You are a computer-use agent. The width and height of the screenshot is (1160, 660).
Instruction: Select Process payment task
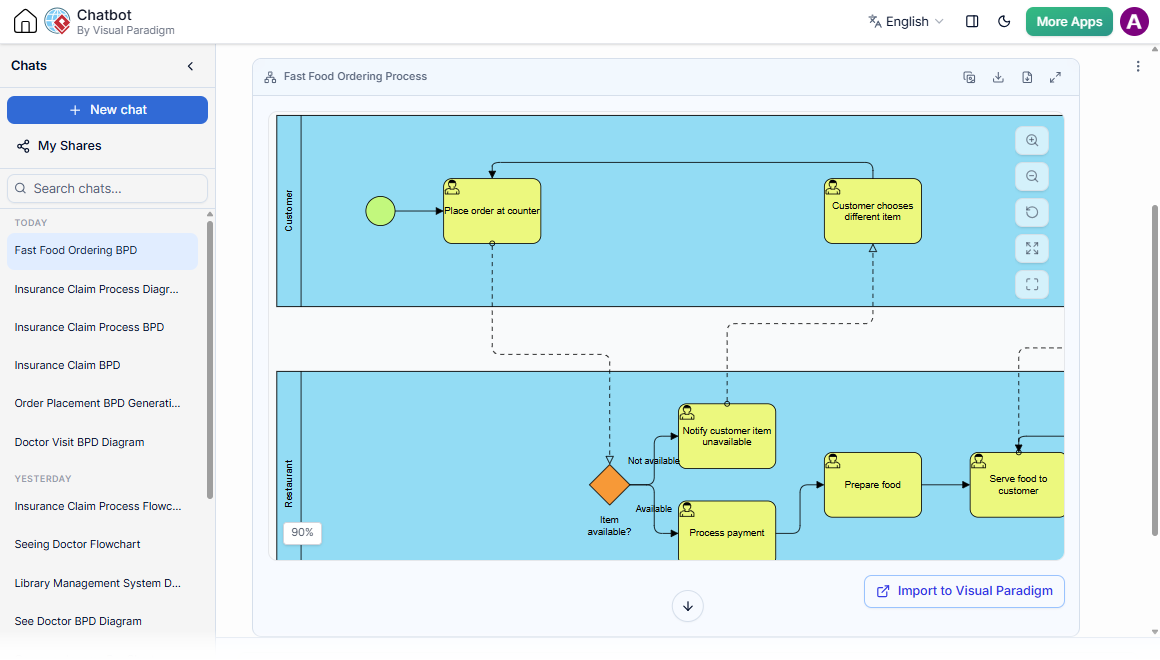pos(727,531)
